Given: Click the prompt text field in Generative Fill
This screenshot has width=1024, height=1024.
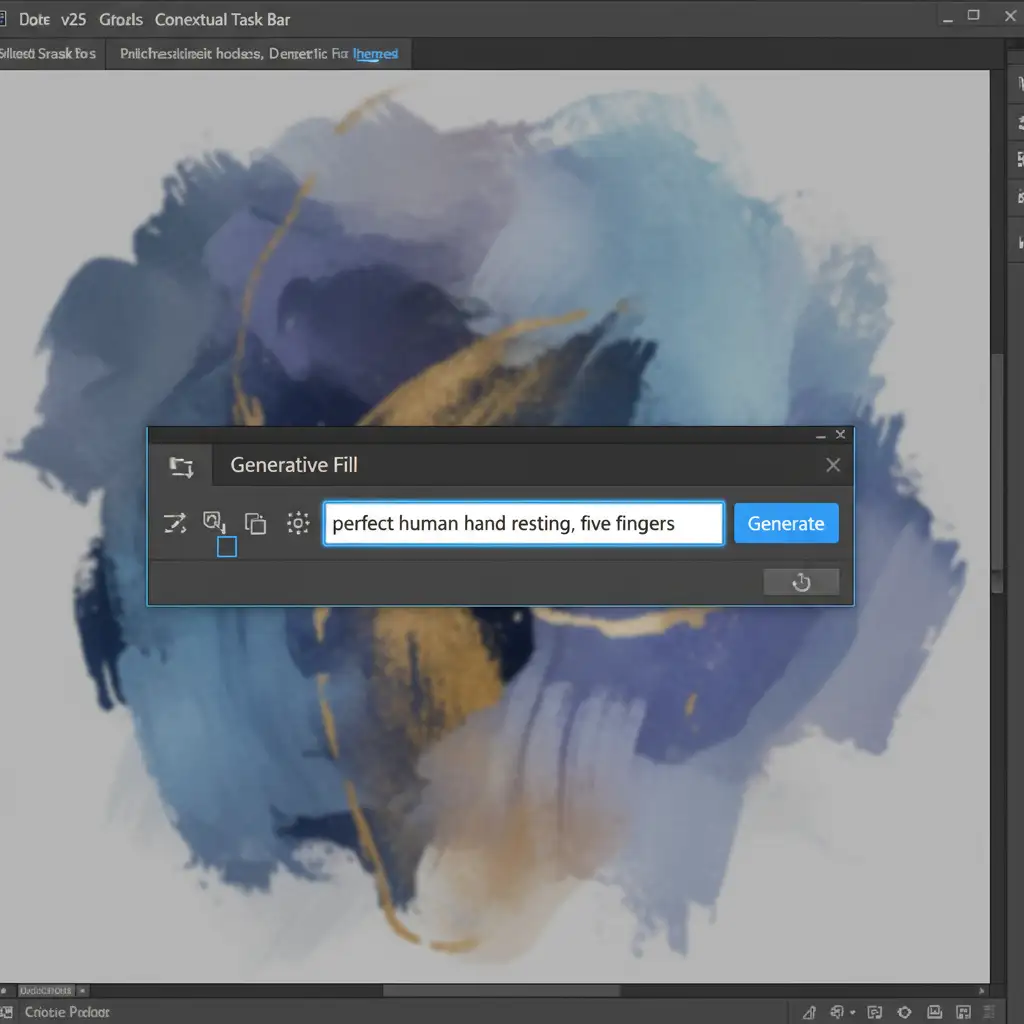Looking at the screenshot, I should pyautogui.click(x=523, y=523).
